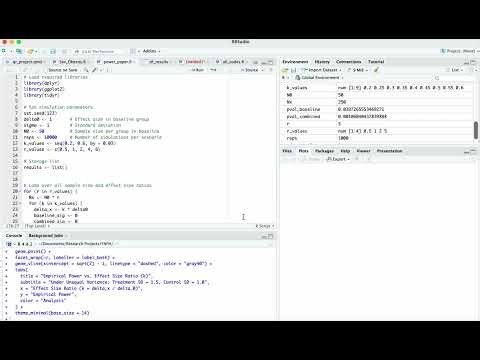Open the R Script file type selector
This screenshot has width=480, height=360.
(x=265, y=226)
